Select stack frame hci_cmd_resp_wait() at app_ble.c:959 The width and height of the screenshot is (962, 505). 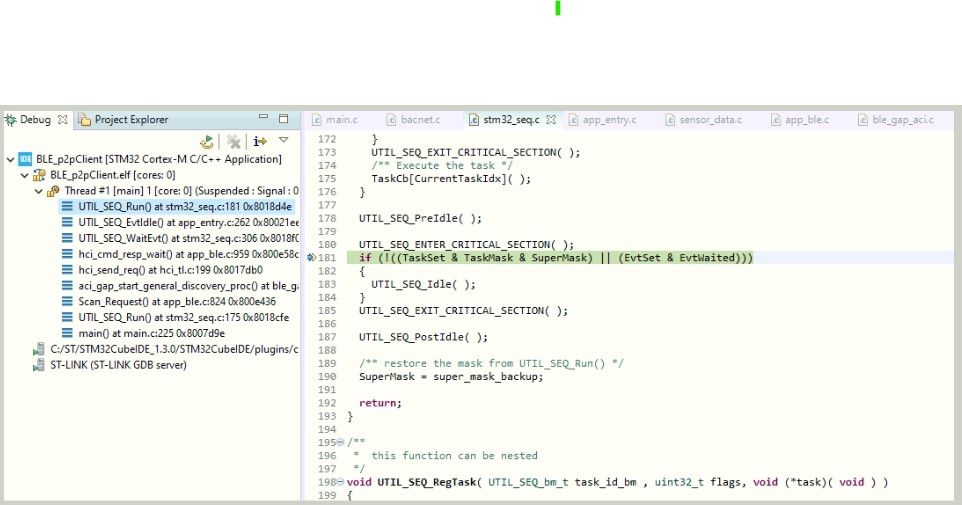188,254
